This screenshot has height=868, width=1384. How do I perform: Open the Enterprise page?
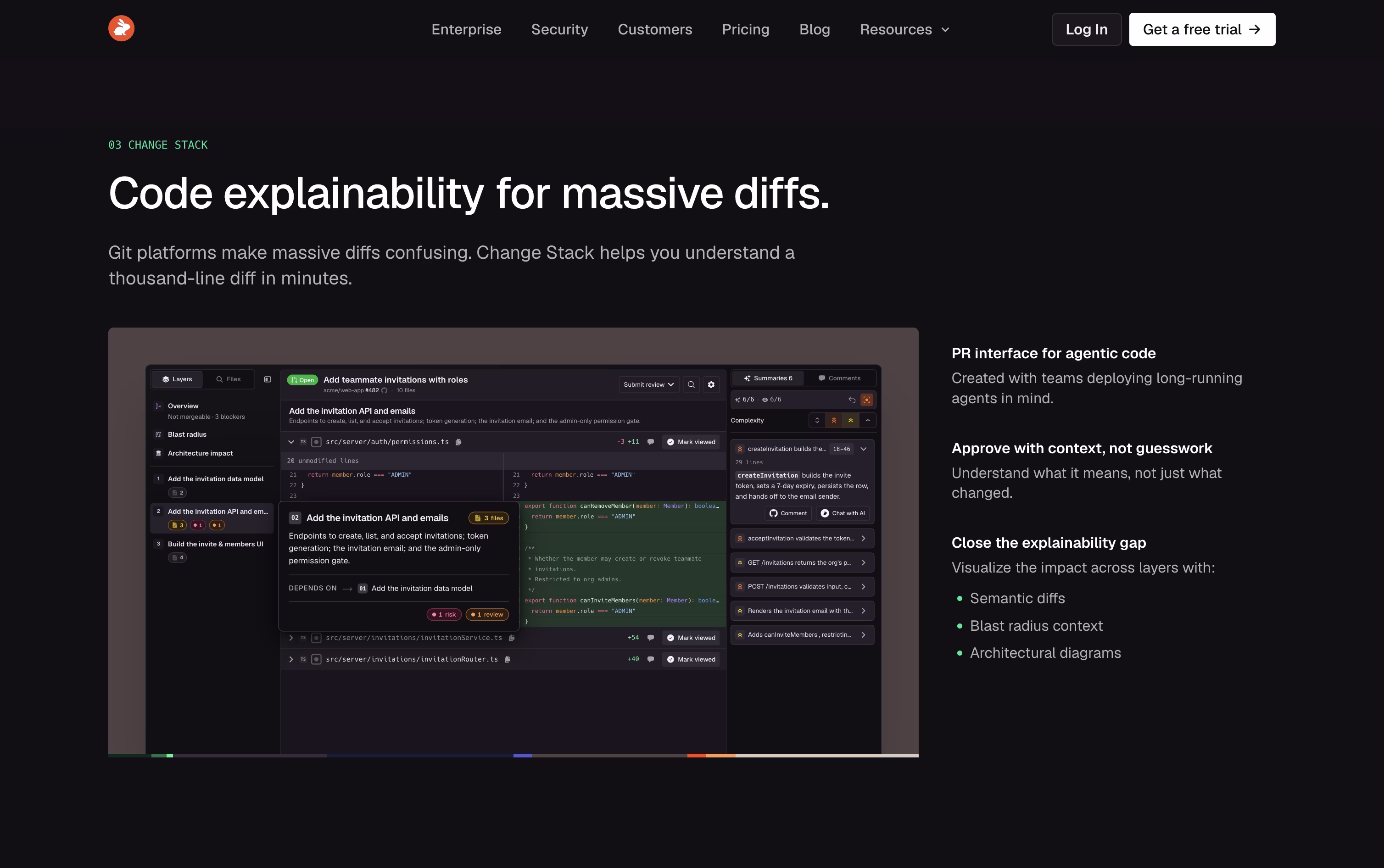tap(466, 29)
